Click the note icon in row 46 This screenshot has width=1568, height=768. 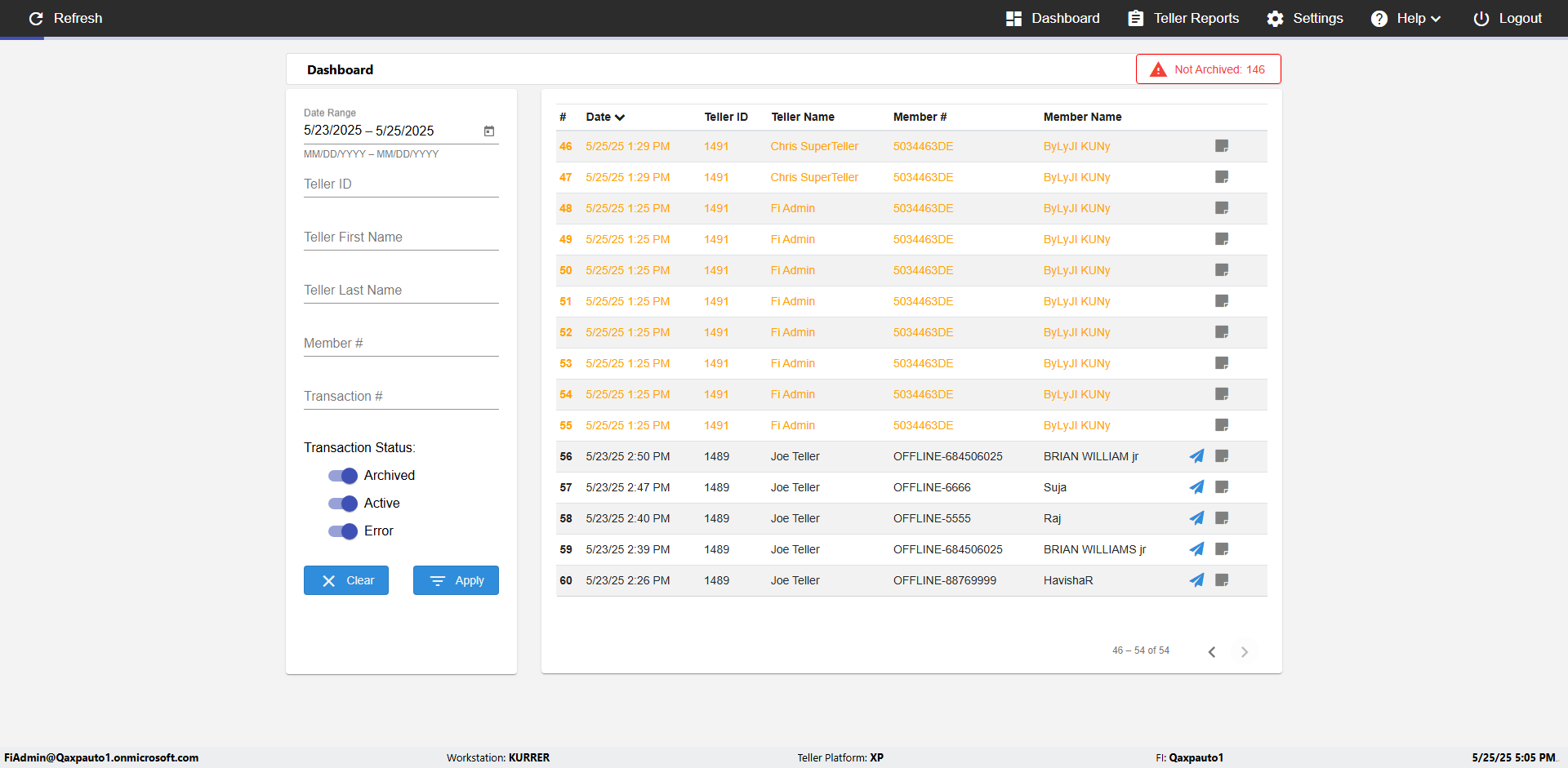(1222, 146)
